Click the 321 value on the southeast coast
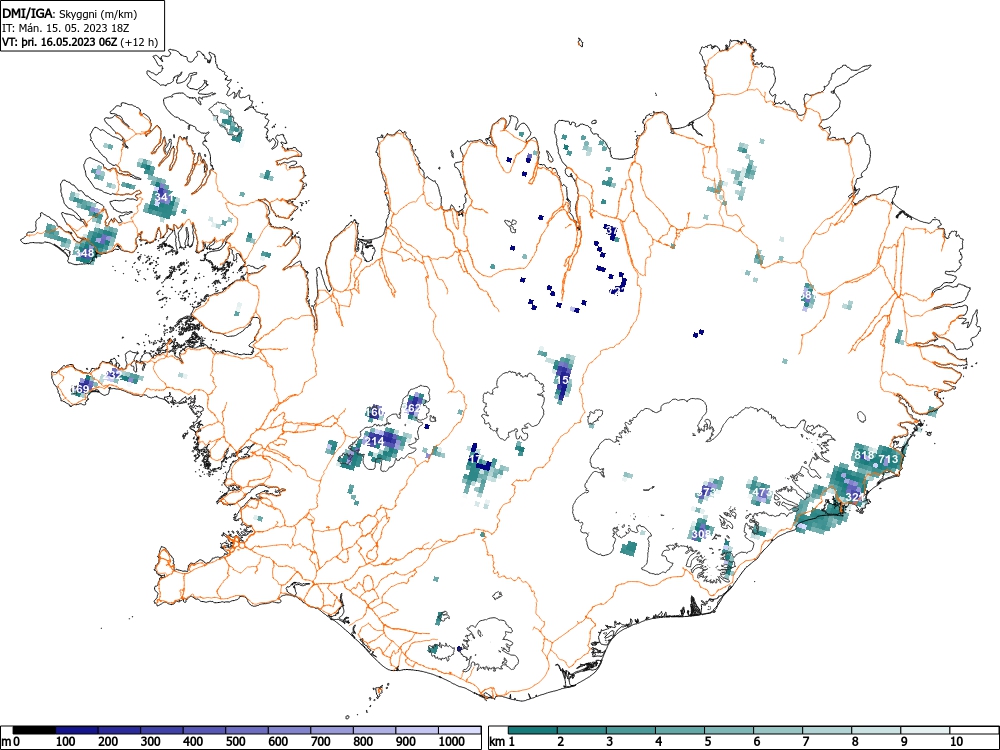 point(854,497)
